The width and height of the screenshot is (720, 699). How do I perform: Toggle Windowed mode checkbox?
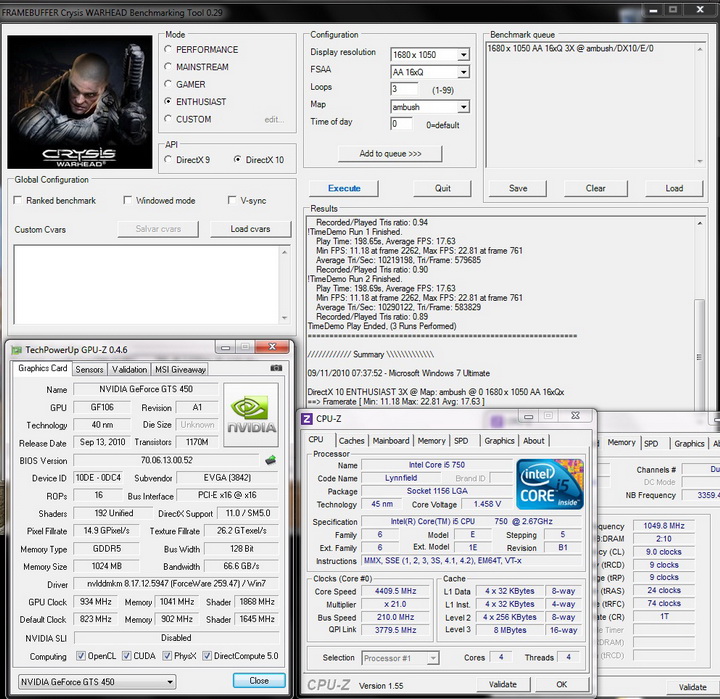point(128,200)
